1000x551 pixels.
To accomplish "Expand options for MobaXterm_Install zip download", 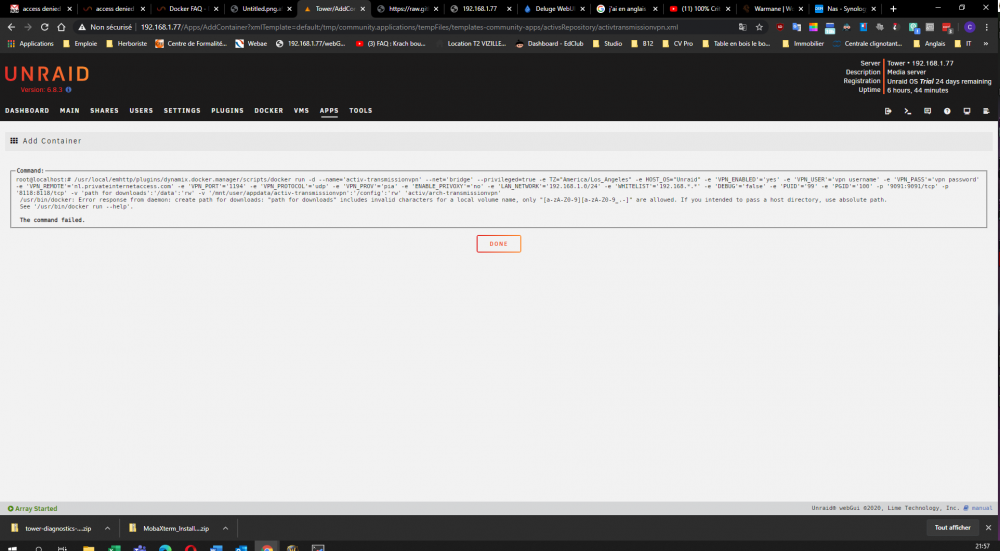I will coord(225,528).
